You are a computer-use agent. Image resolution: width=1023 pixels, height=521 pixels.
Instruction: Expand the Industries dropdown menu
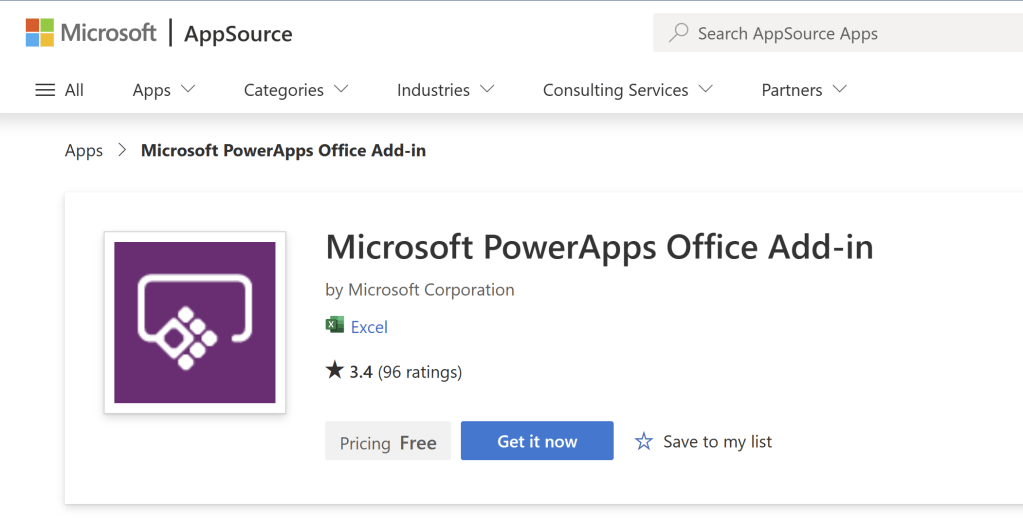[445, 90]
